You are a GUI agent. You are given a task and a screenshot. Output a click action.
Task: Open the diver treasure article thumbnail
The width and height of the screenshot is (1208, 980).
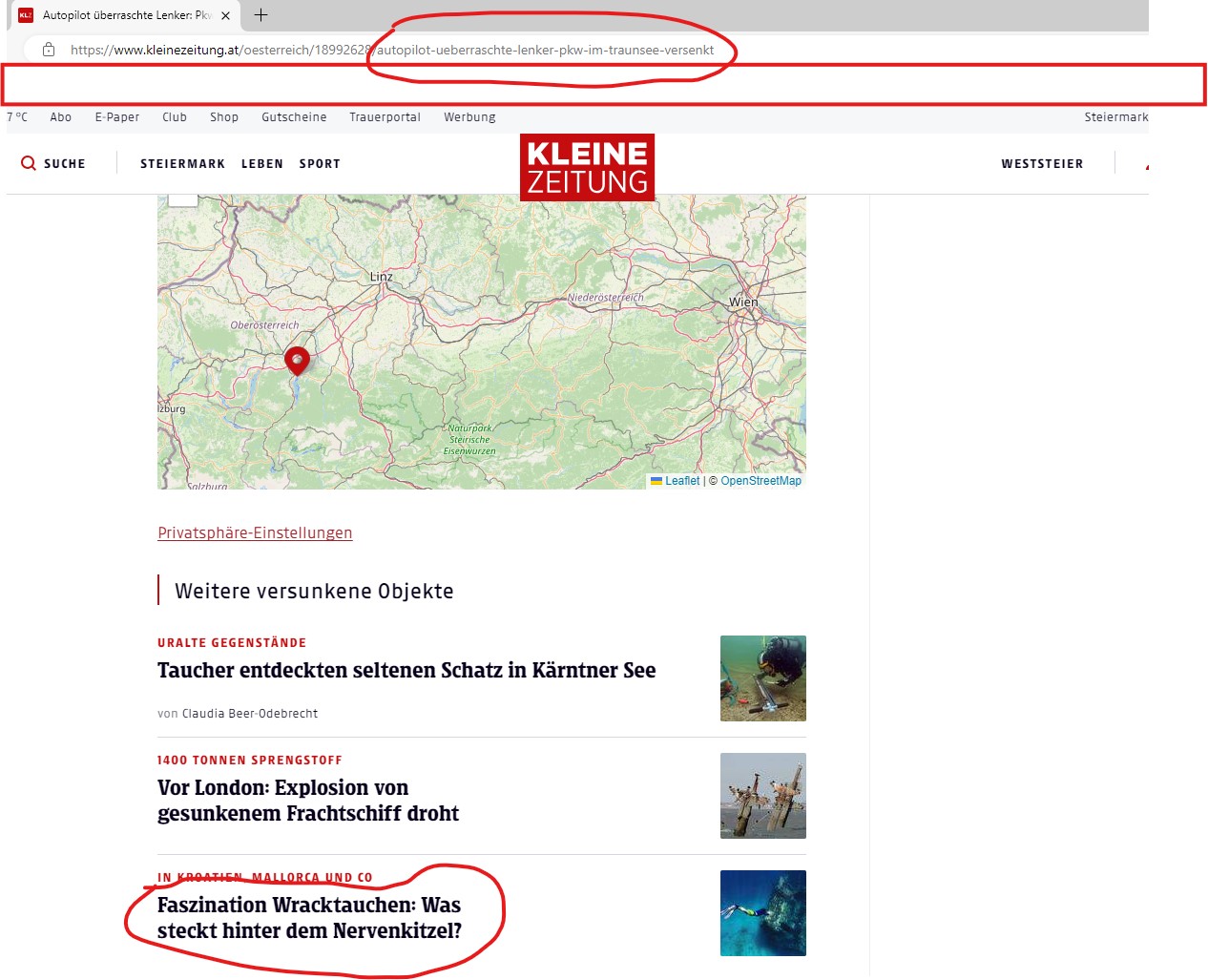[x=762, y=678]
